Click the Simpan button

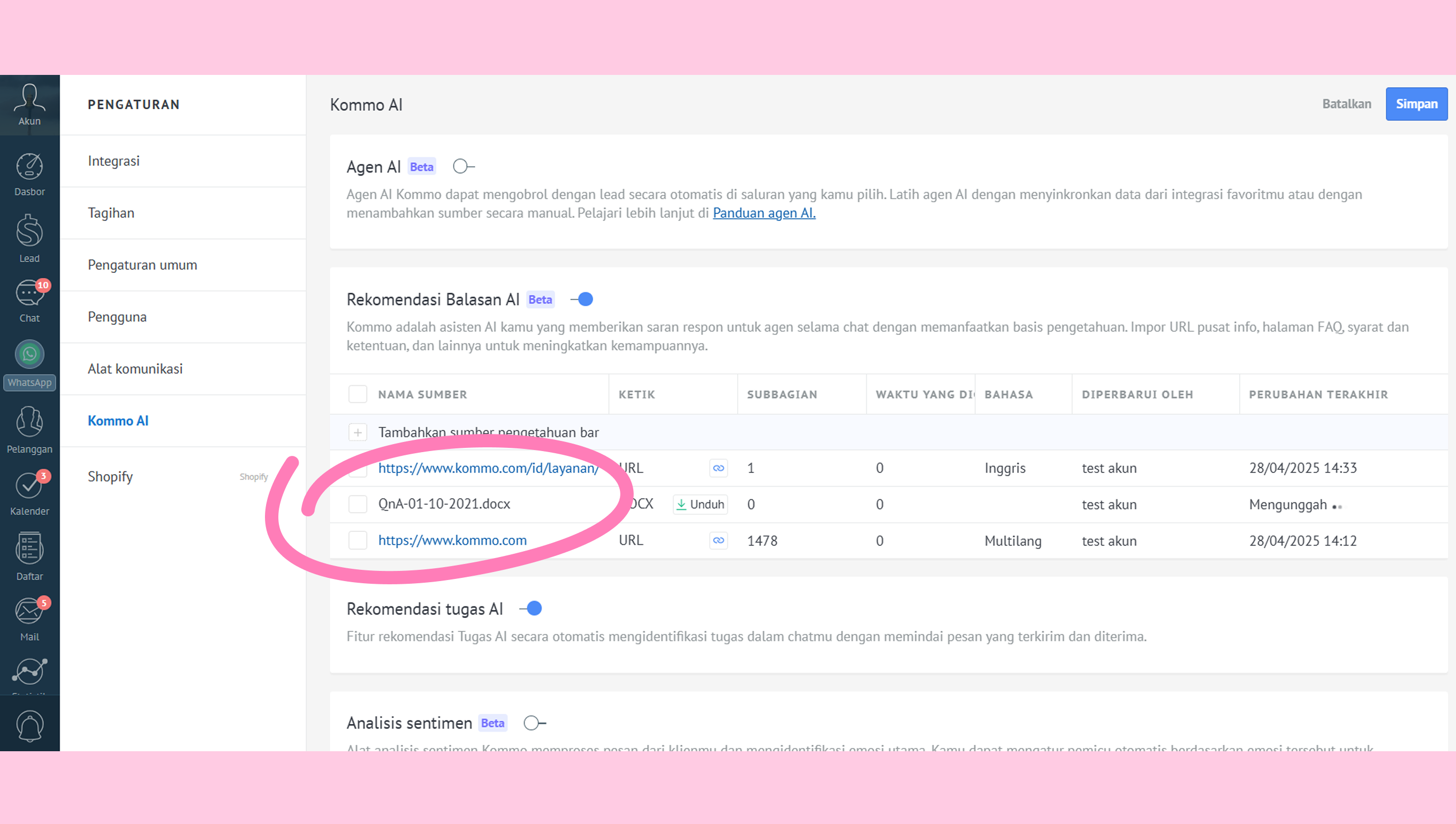1416,104
